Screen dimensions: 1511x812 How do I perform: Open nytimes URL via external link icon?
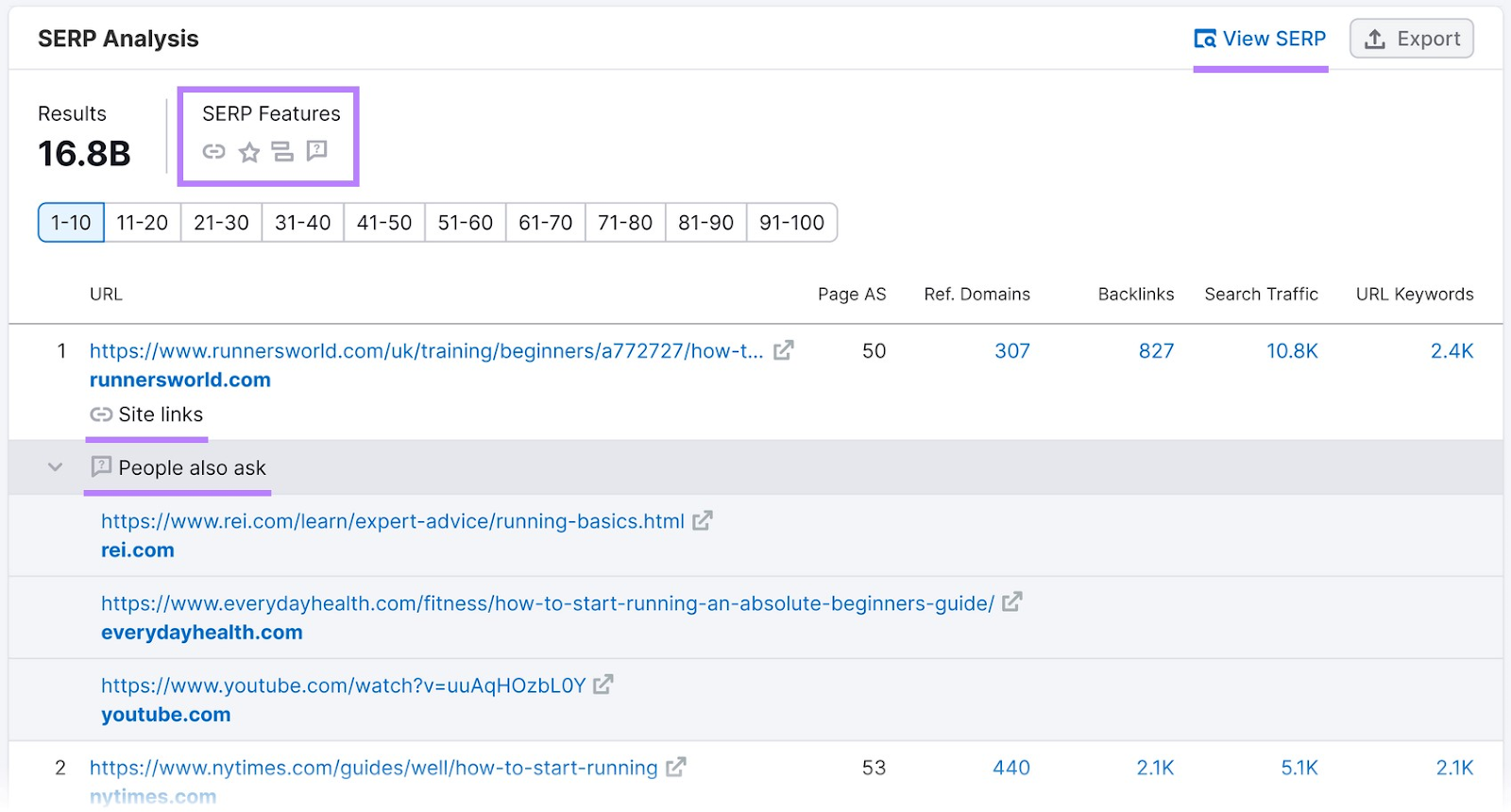click(x=675, y=768)
